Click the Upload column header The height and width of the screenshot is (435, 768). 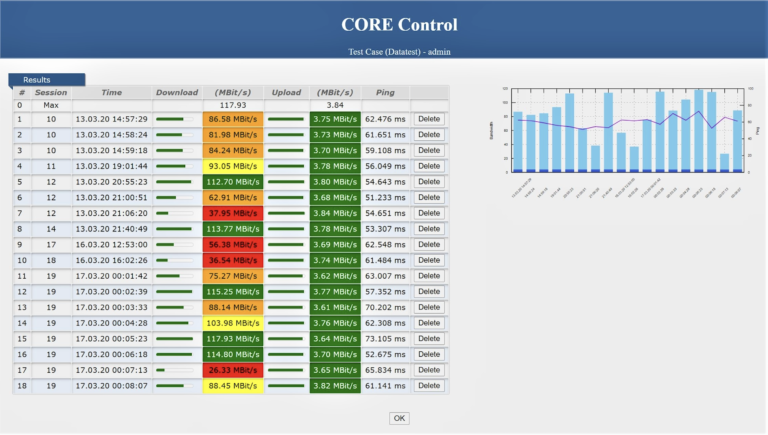point(287,93)
